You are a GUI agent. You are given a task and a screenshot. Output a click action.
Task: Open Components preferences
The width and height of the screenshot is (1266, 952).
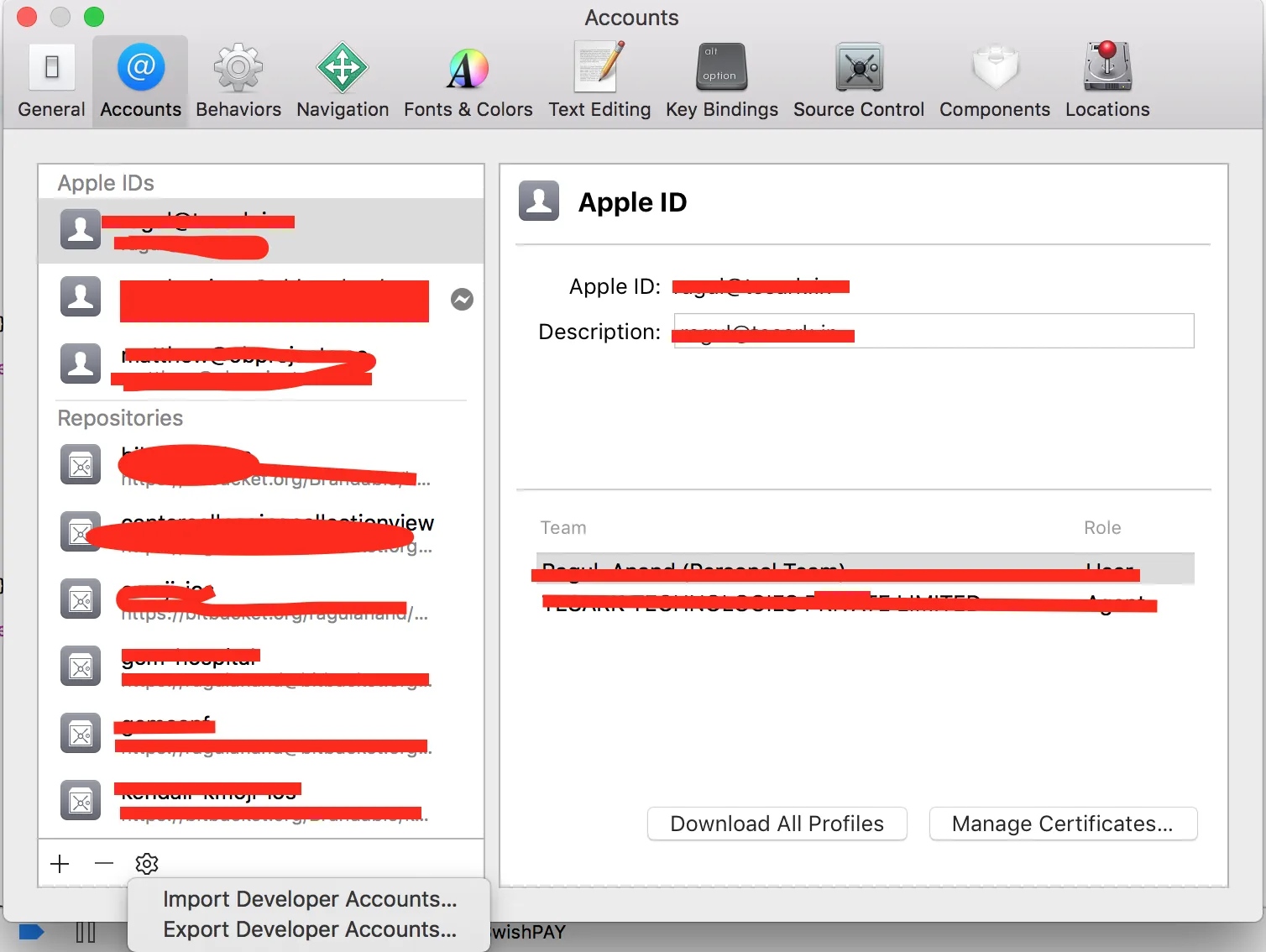pyautogui.click(x=995, y=81)
